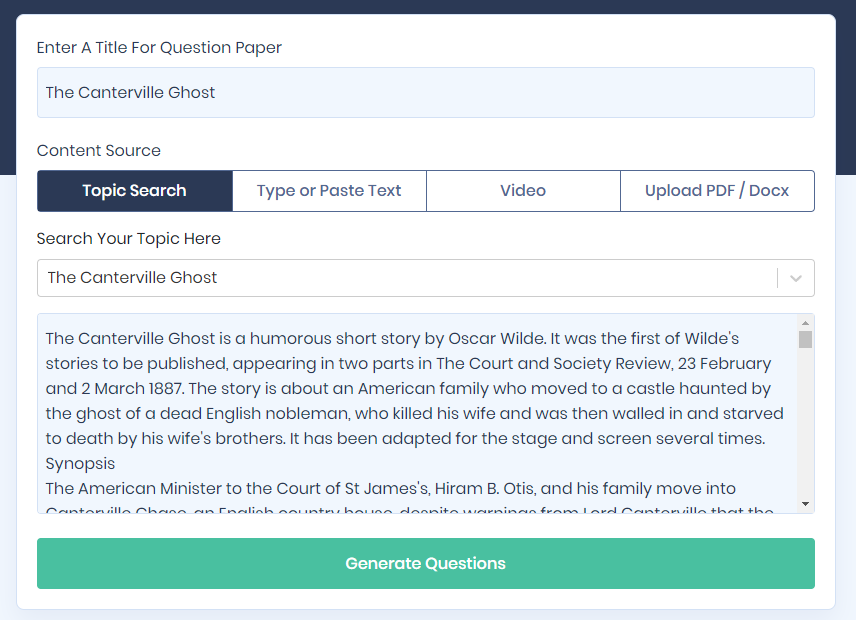Click the topic search combo box

click(x=400, y=278)
